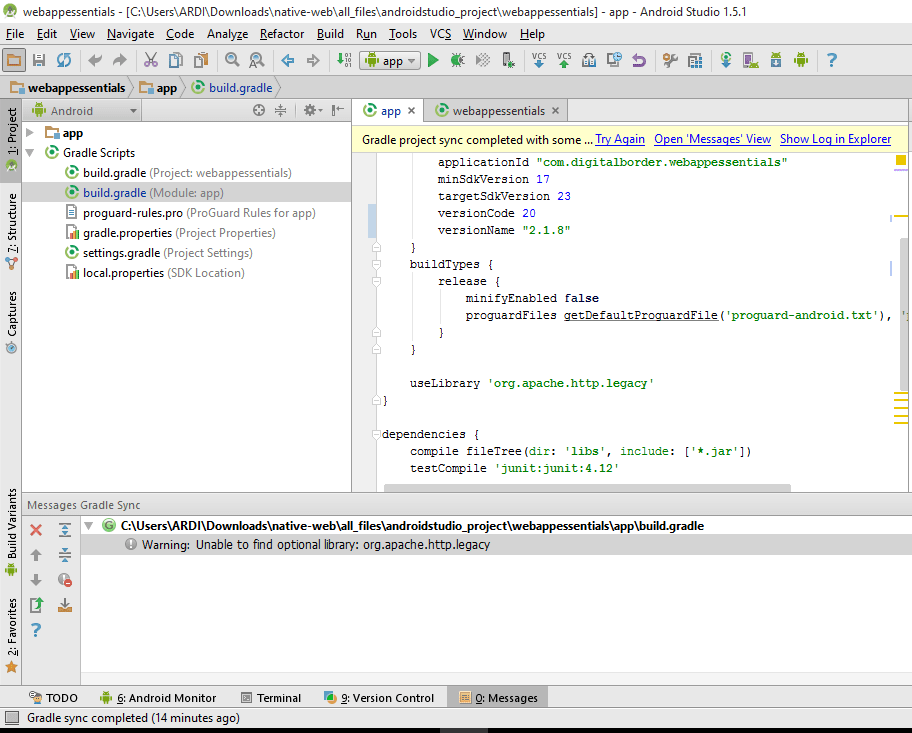Toggle the tool window quick access button
This screenshot has height=733, width=912.
(12, 717)
